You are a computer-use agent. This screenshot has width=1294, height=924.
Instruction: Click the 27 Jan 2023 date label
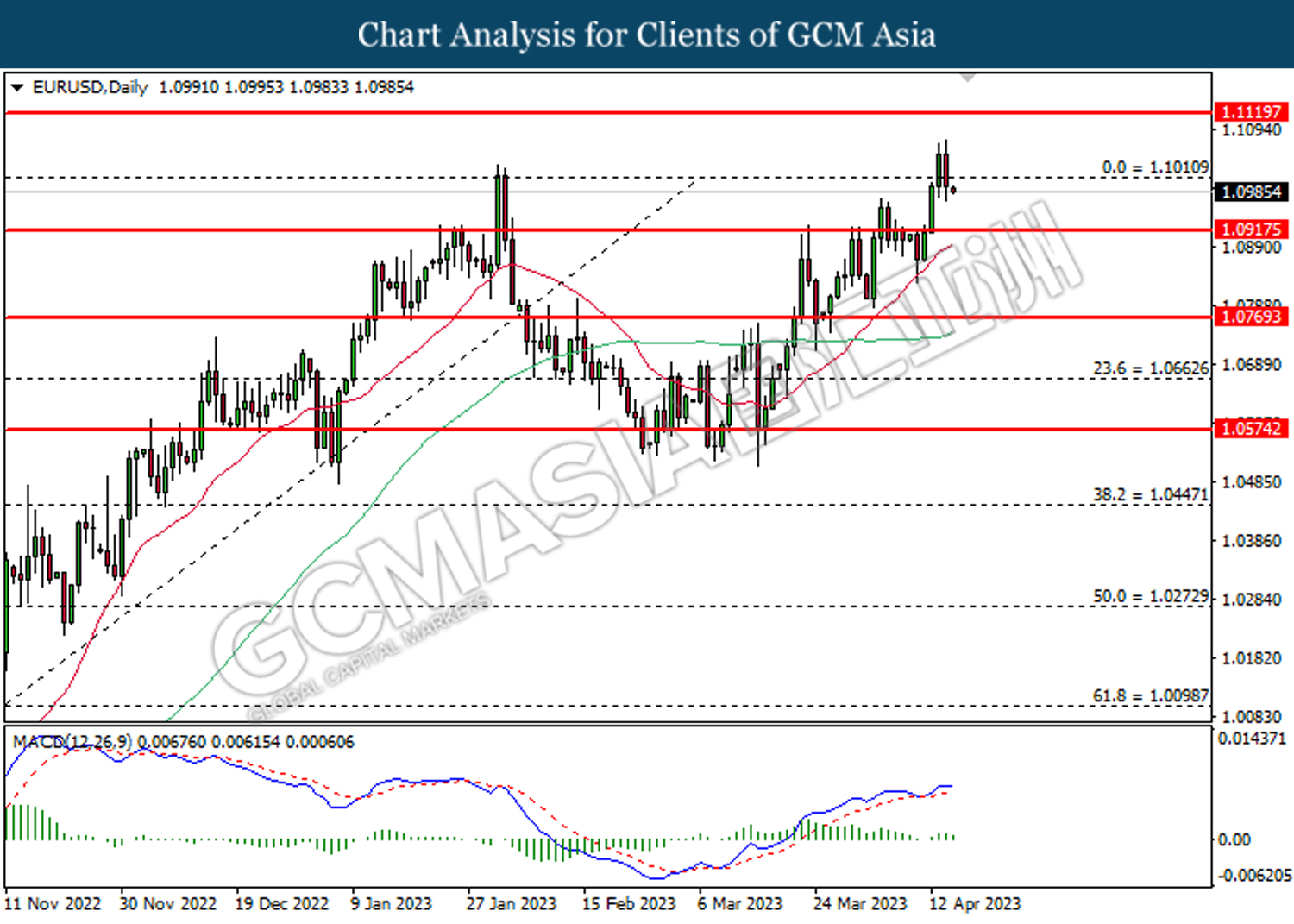[x=512, y=903]
